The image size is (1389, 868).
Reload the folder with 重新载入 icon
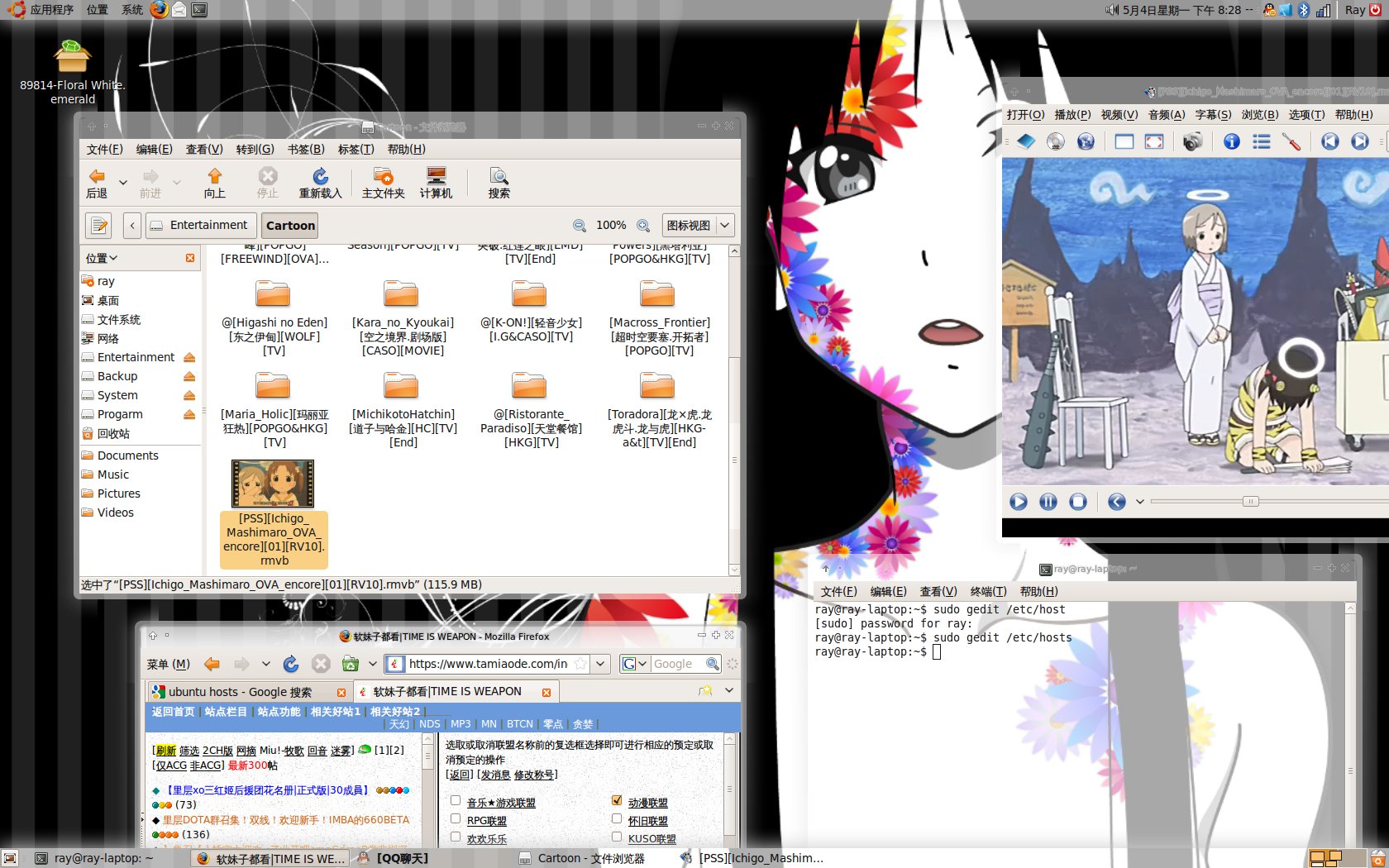coord(320,183)
